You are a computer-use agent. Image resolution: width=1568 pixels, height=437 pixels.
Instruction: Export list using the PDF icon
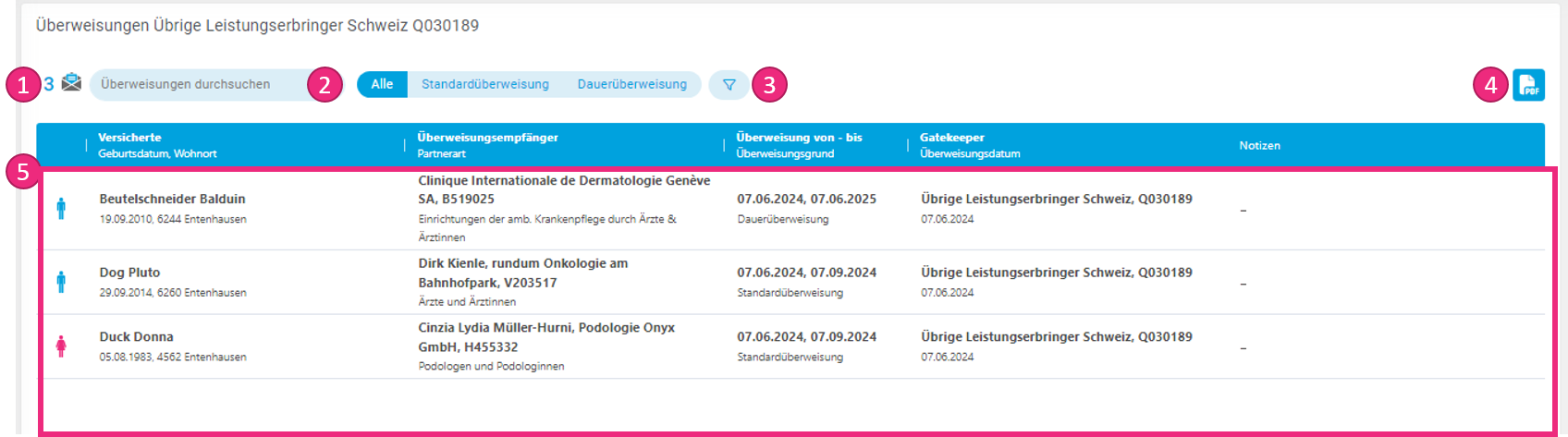(1528, 85)
